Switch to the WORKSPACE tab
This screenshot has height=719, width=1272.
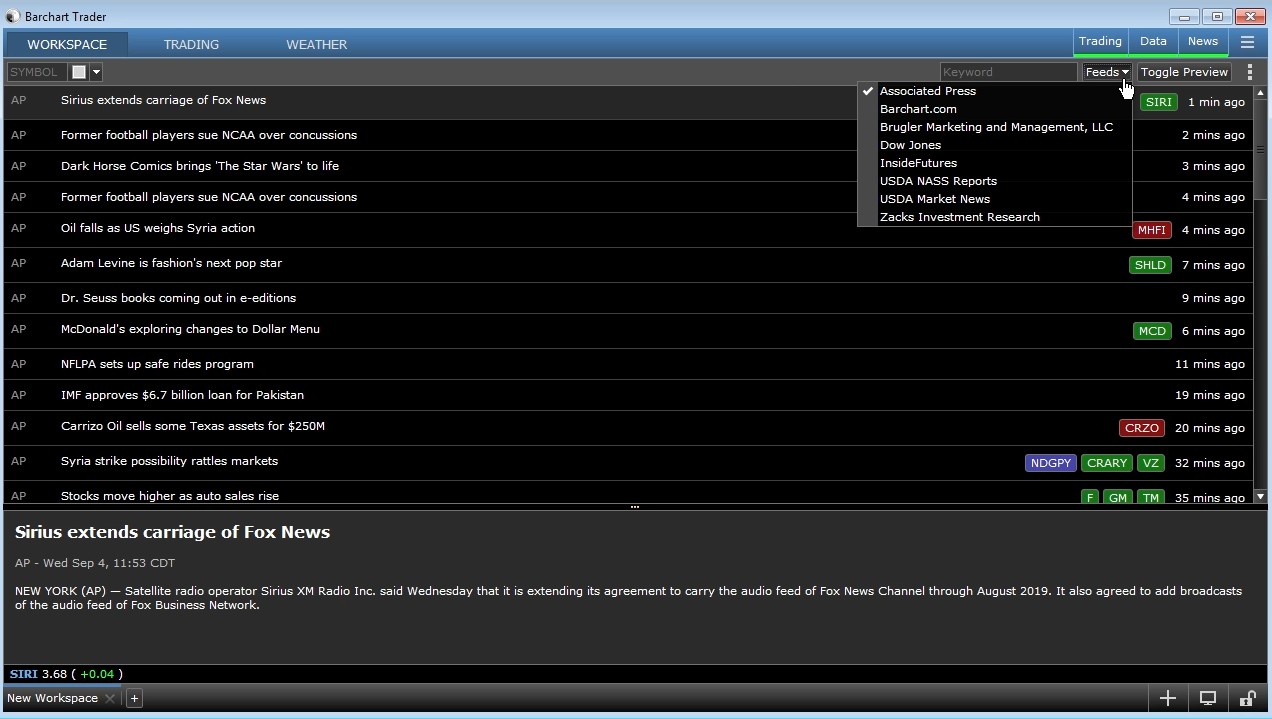[67, 44]
